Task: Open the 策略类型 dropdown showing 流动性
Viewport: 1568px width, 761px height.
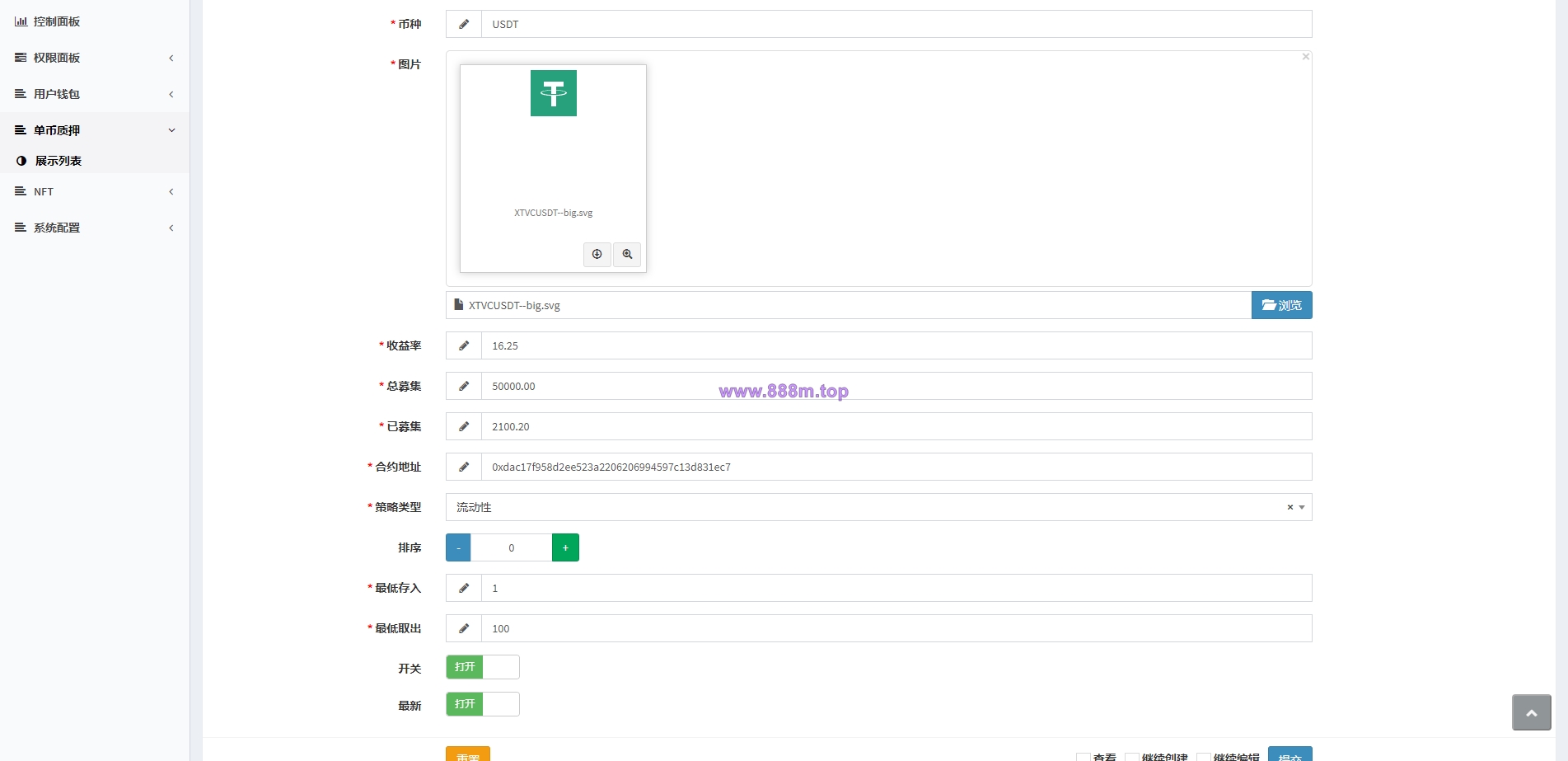Action: (x=879, y=507)
